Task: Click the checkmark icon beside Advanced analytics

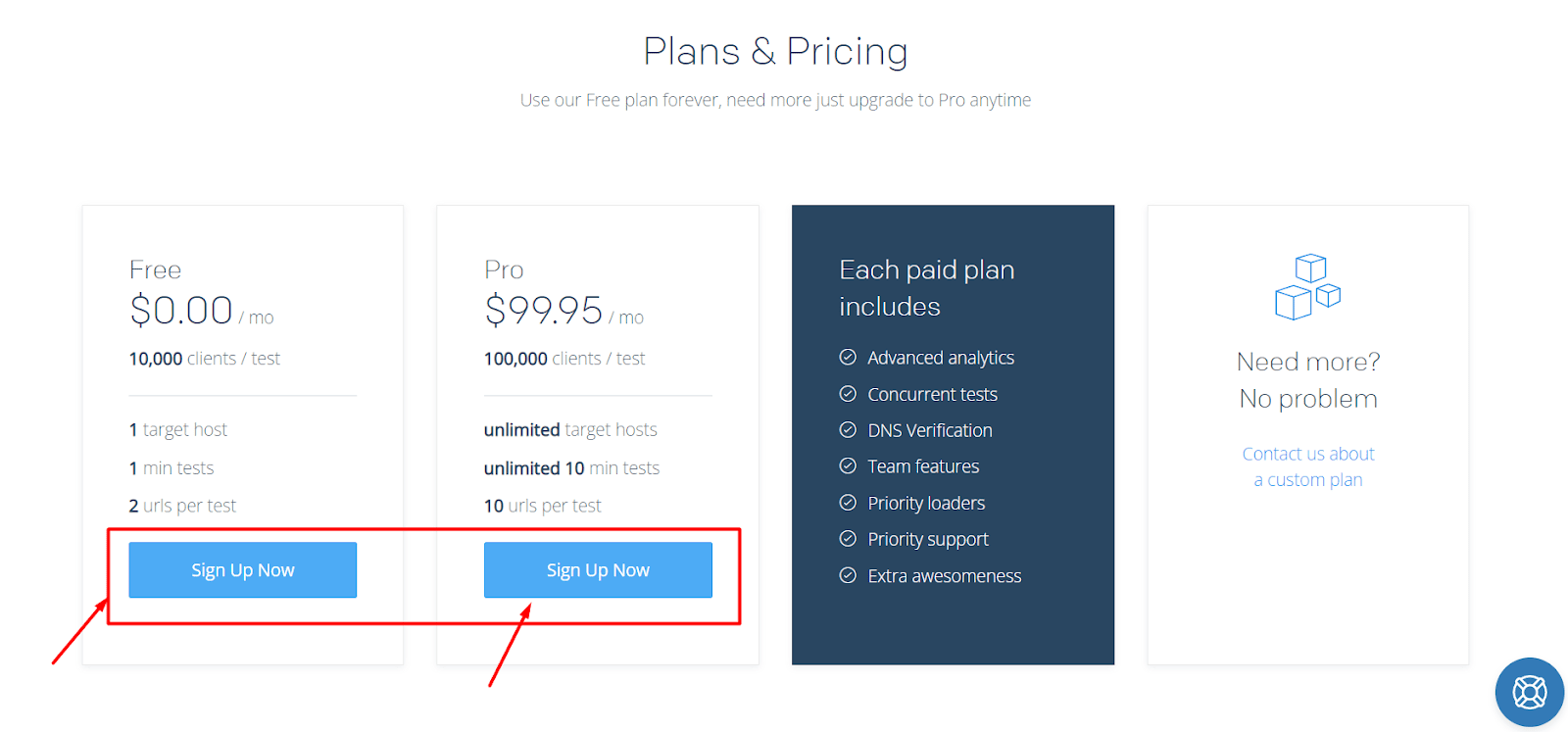Action: point(848,358)
